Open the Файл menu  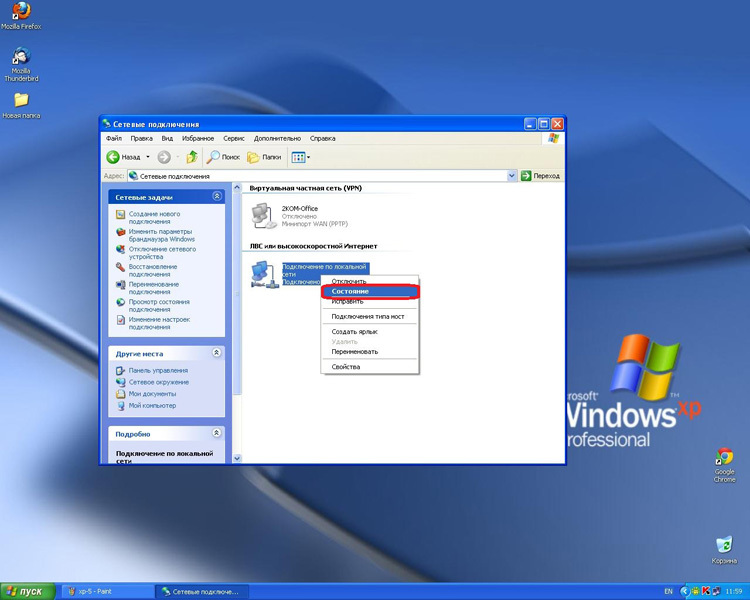[x=114, y=138]
